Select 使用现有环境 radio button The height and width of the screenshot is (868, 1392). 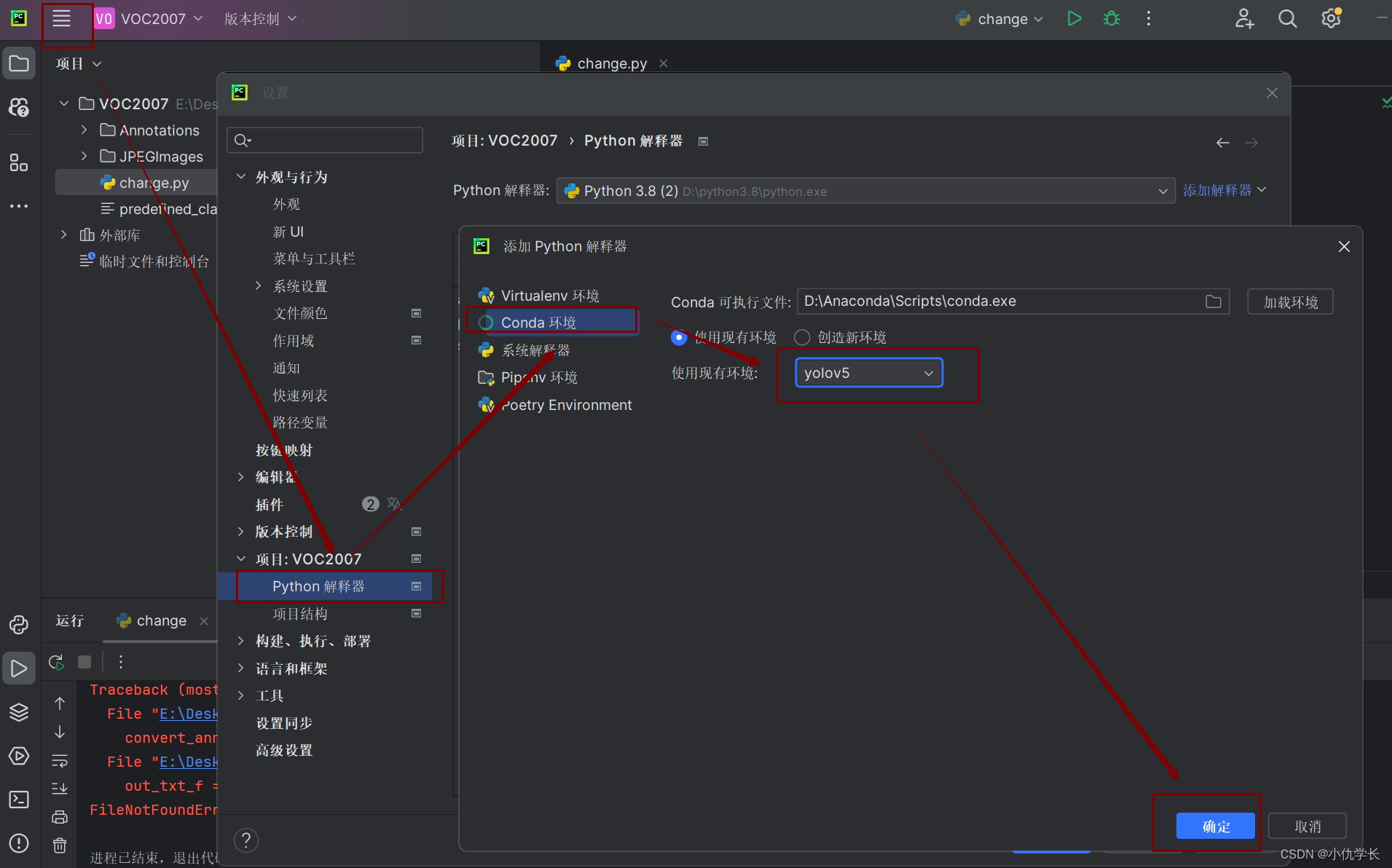[x=679, y=337]
